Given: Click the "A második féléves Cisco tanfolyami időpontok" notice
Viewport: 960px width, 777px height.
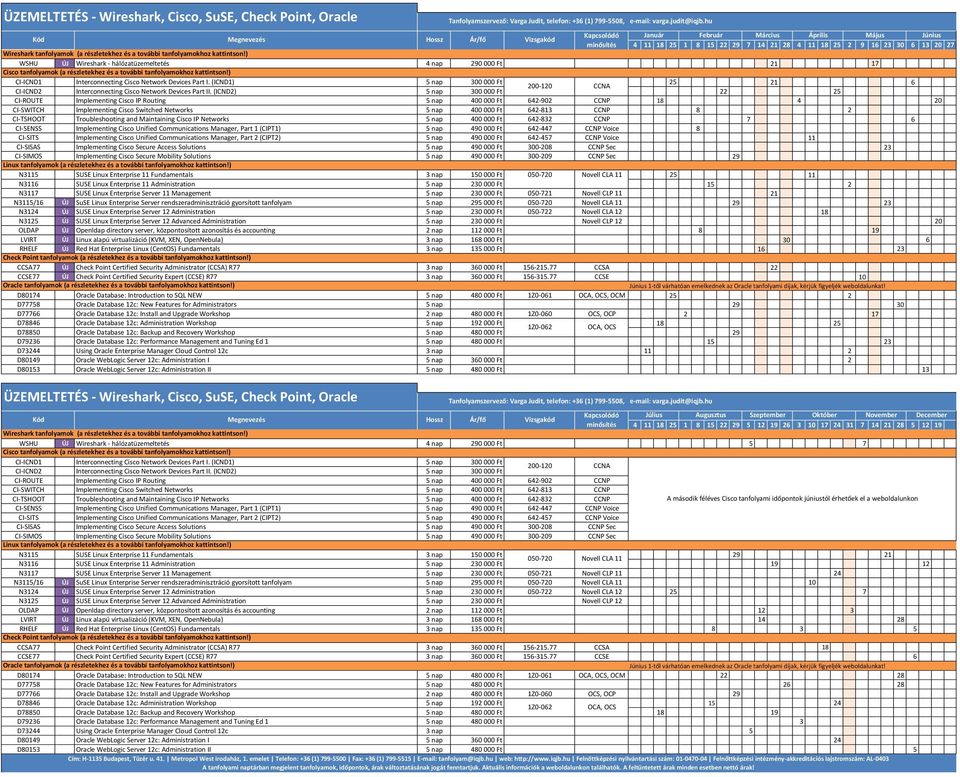Looking at the screenshot, I should (792, 498).
